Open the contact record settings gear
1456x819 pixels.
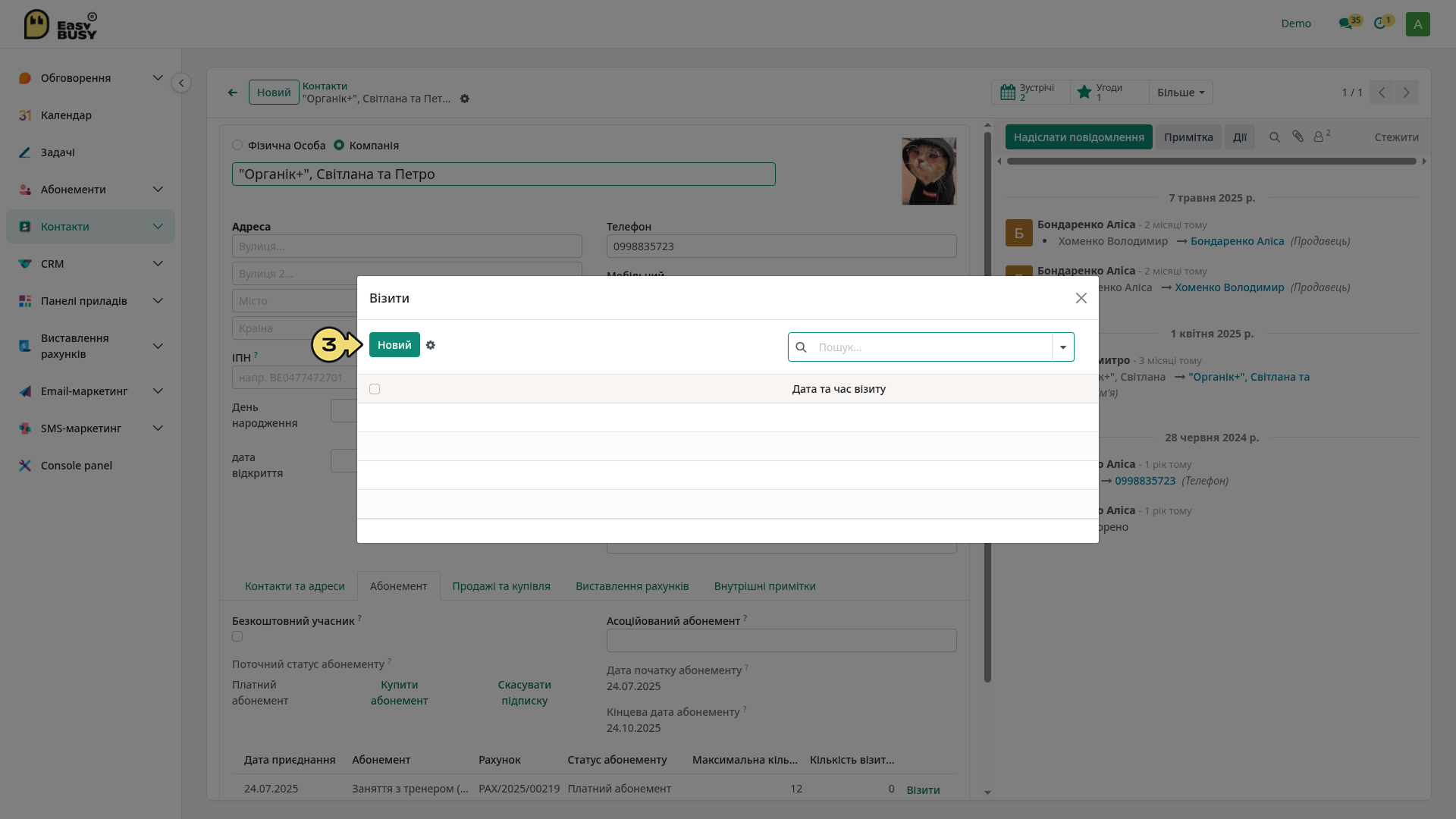(465, 99)
